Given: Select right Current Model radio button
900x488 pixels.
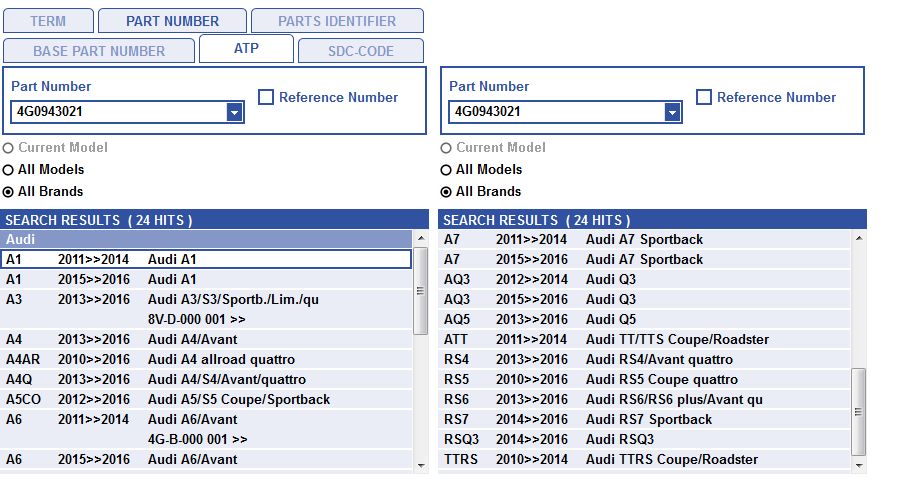Looking at the screenshot, I should [x=446, y=148].
